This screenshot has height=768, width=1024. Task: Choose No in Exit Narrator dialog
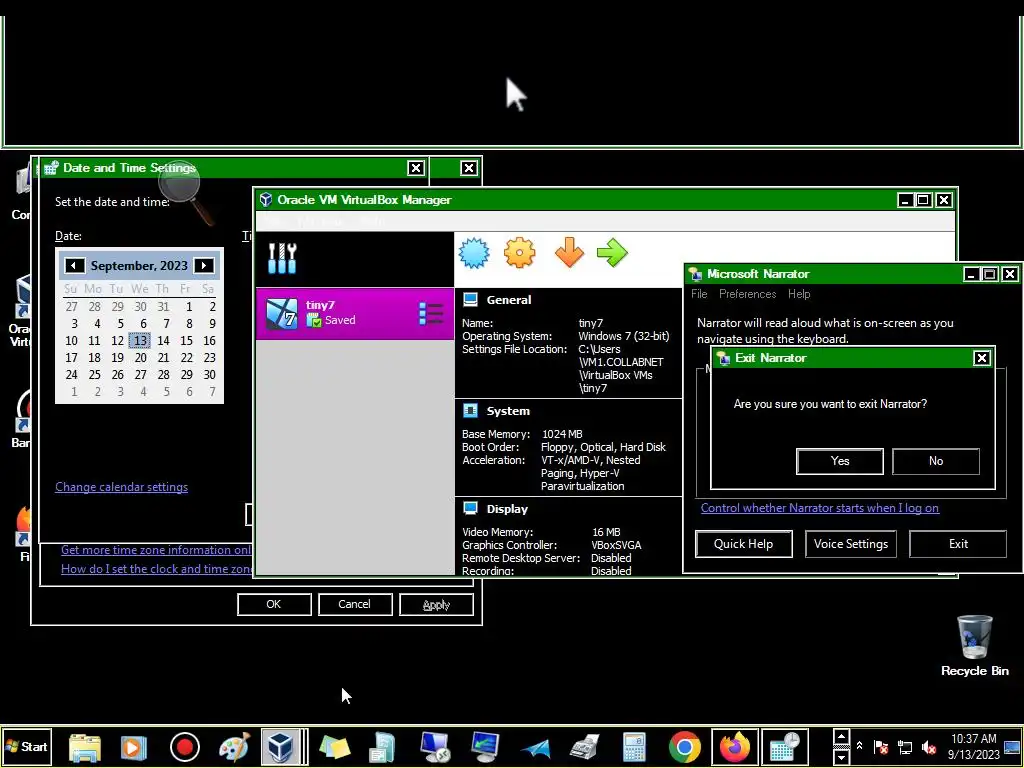click(936, 461)
